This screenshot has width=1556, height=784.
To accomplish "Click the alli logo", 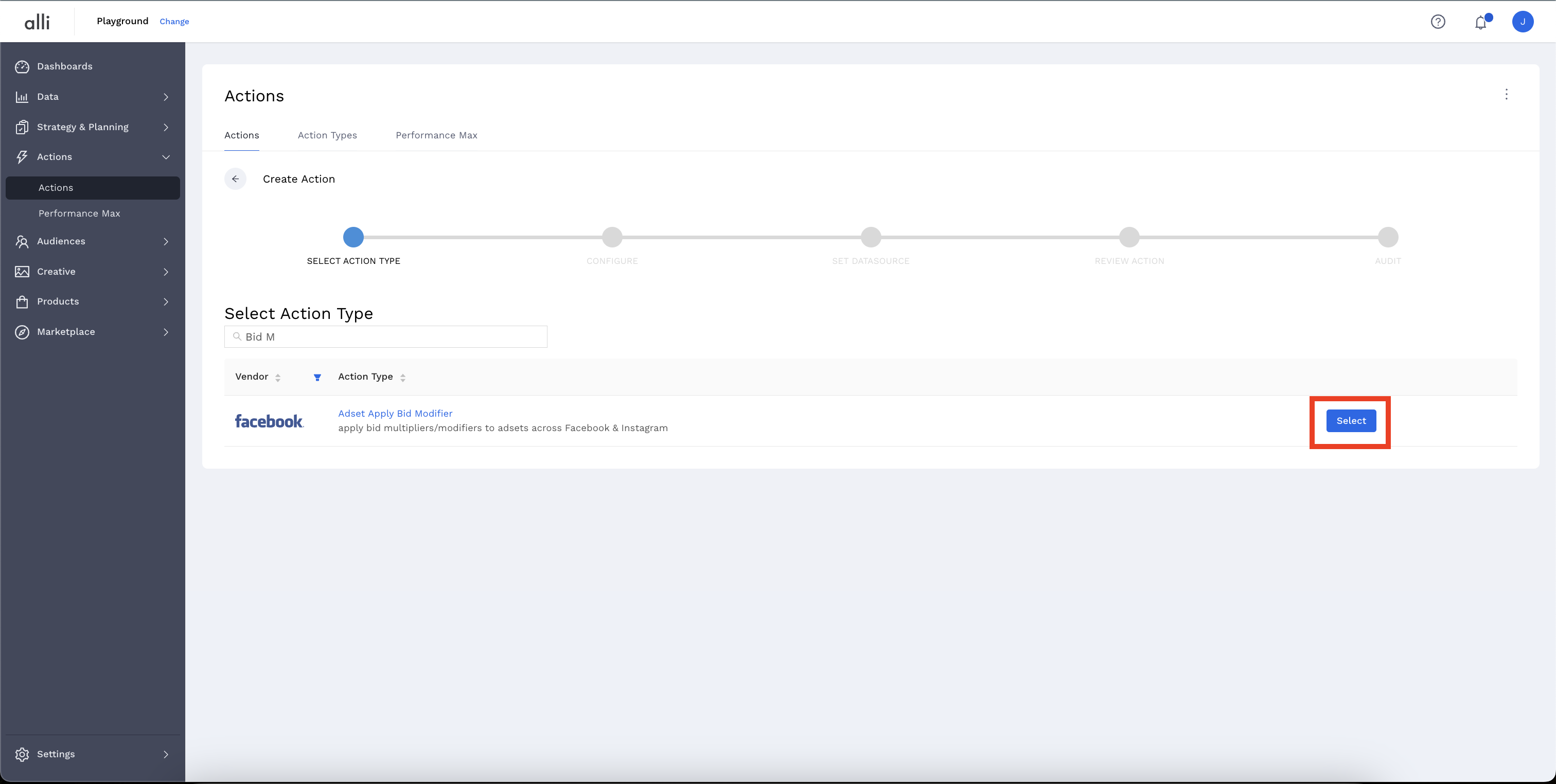I will point(37,22).
